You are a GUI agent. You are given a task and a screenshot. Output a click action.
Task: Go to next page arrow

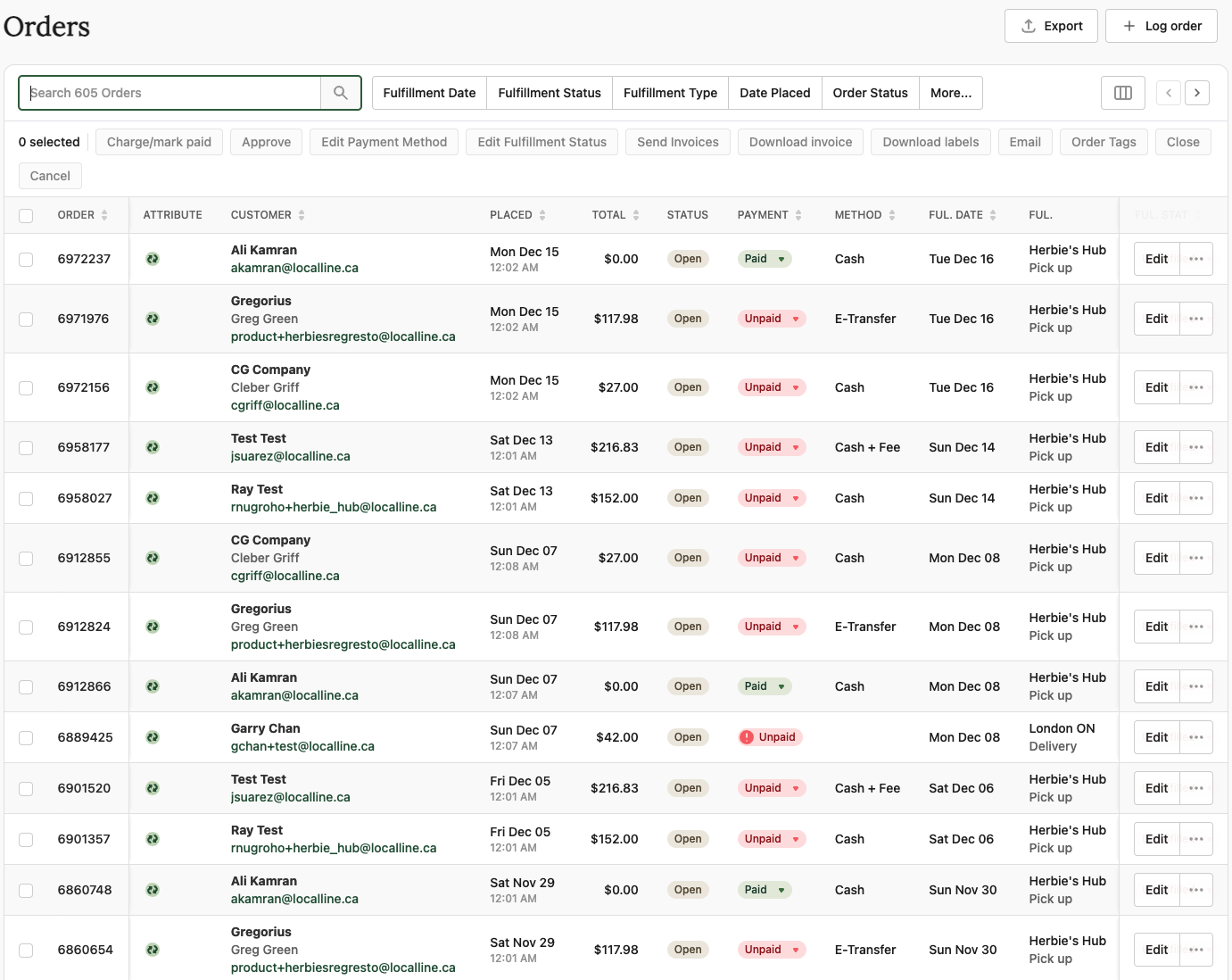(1197, 93)
